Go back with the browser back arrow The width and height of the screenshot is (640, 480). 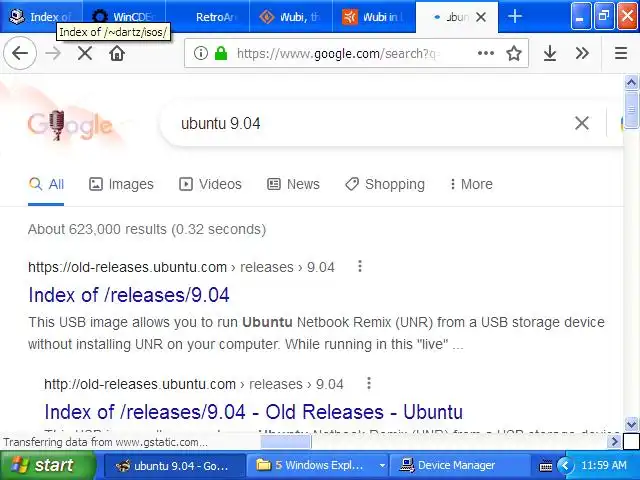[x=20, y=53]
